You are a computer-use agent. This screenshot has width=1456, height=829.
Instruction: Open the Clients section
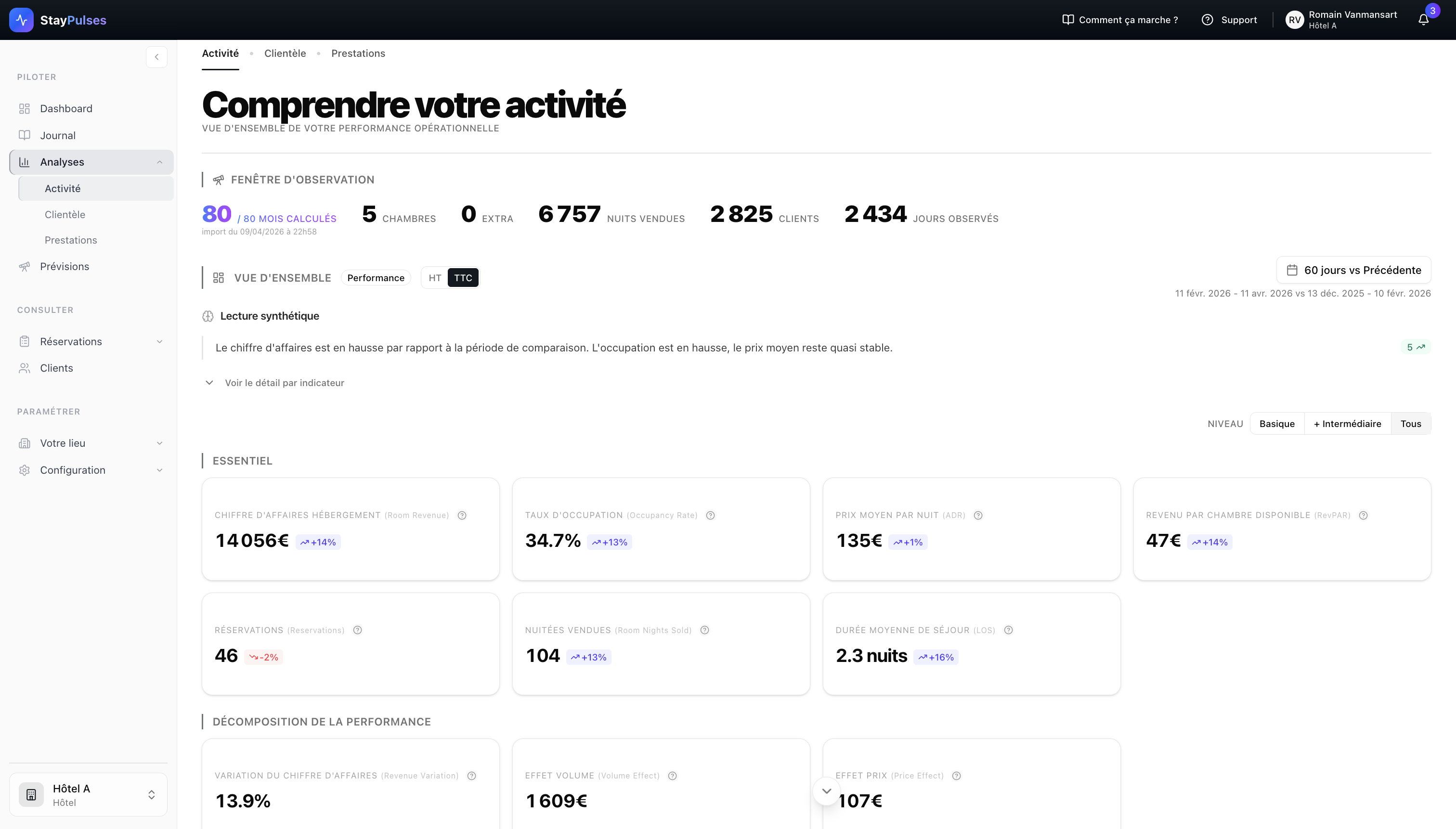coord(56,368)
